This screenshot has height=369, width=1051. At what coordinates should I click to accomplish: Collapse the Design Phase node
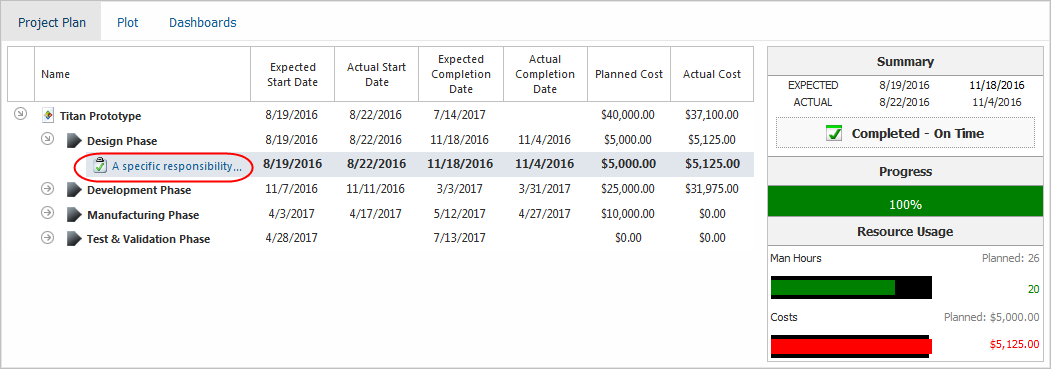tap(47, 139)
